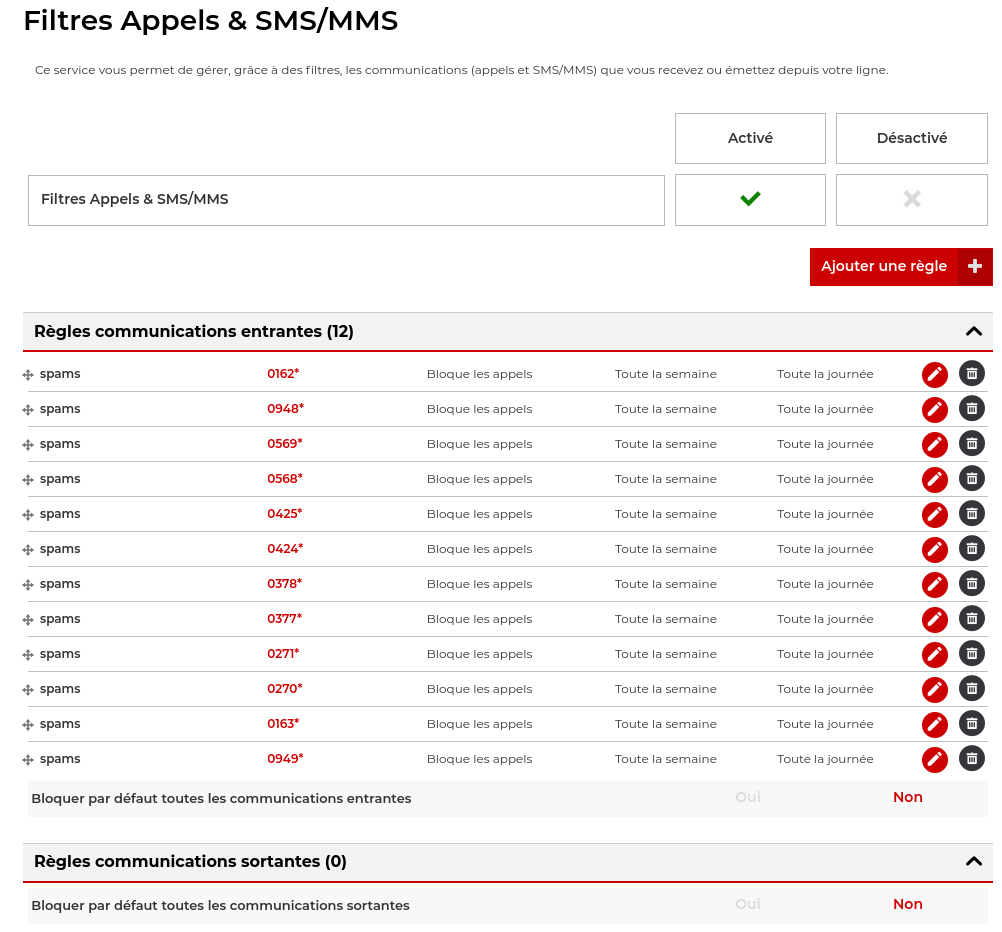Delete the 0377* spam rule
Screen dimensions: 1002x932
971,619
